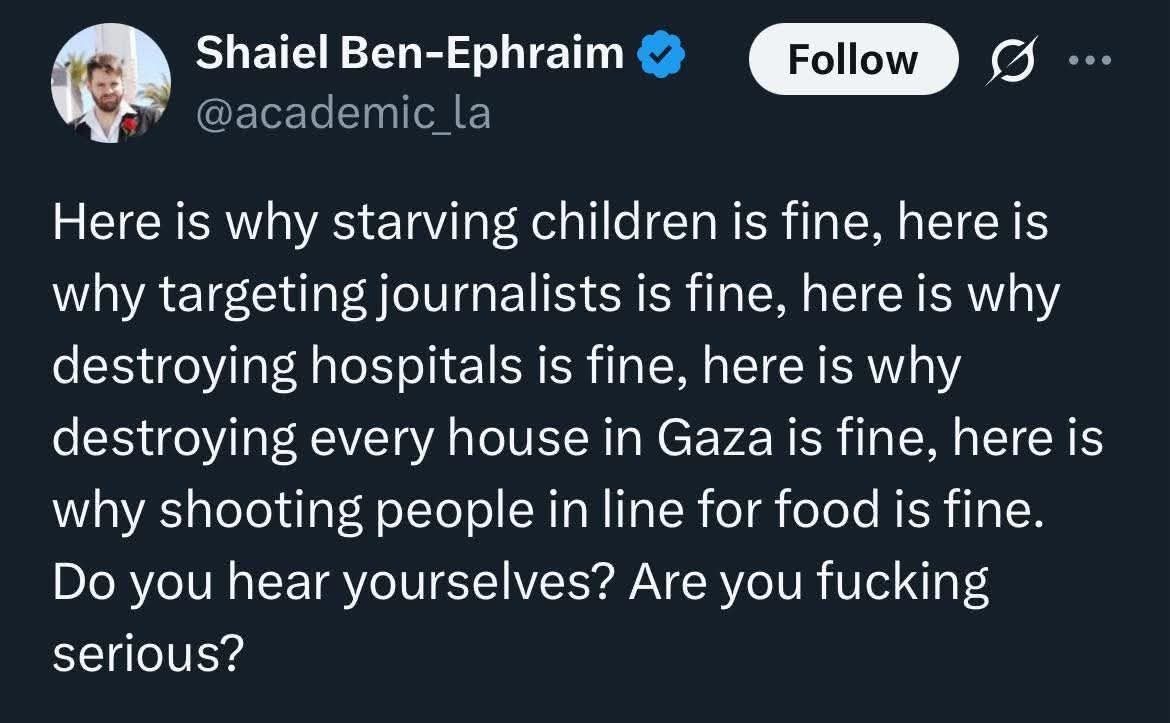Visit the @academic_la handle link
1170x723 pixels.
[x=343, y=113]
